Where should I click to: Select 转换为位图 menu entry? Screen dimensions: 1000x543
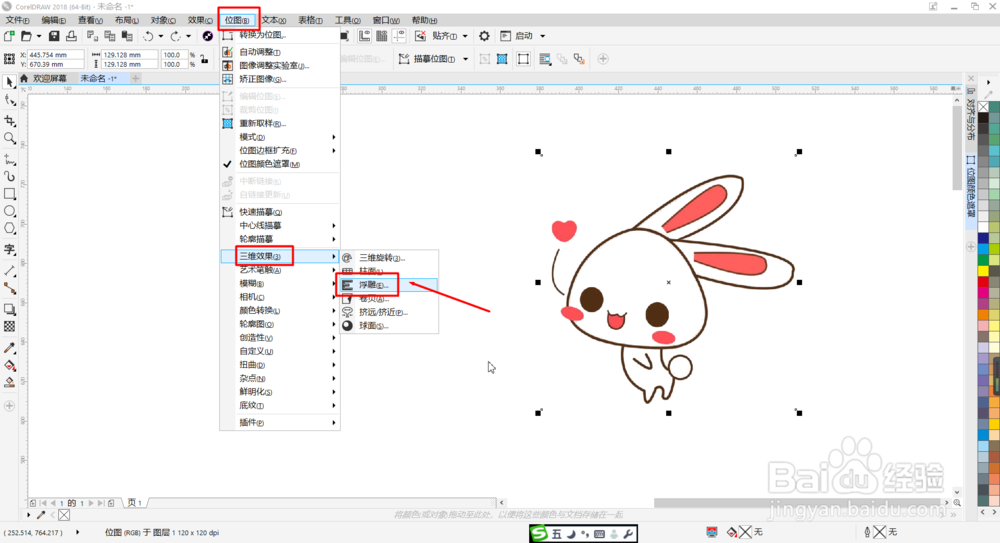coord(279,35)
